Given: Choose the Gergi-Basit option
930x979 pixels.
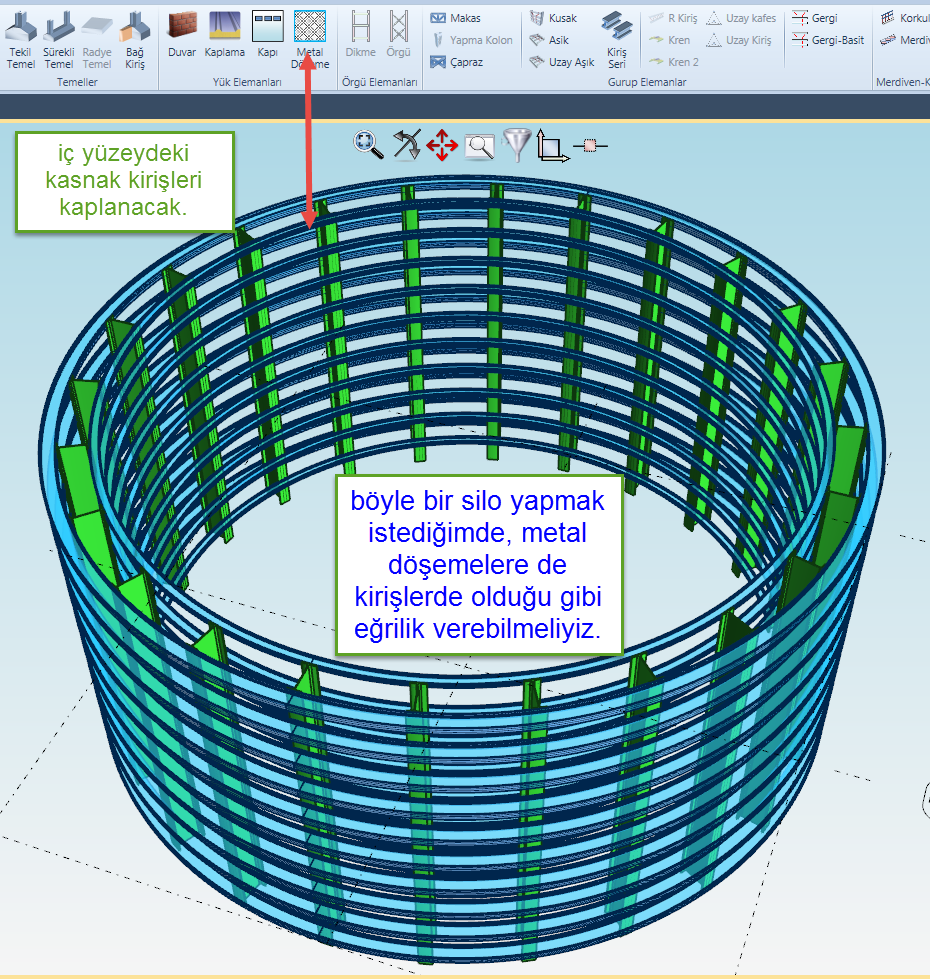Looking at the screenshot, I should (828, 40).
